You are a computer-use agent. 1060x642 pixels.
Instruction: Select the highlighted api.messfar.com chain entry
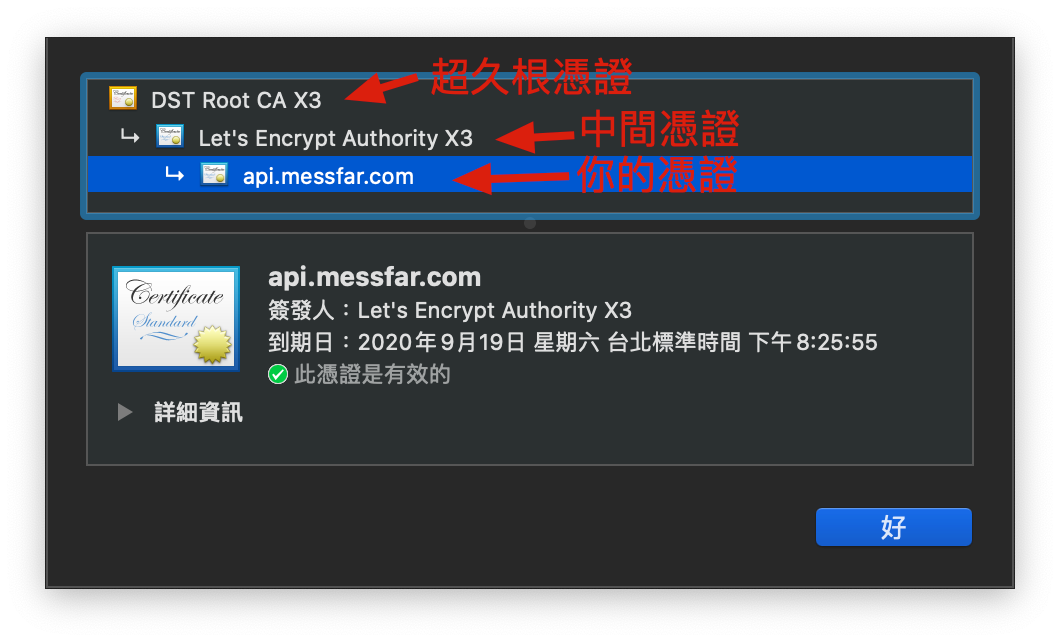(x=530, y=175)
